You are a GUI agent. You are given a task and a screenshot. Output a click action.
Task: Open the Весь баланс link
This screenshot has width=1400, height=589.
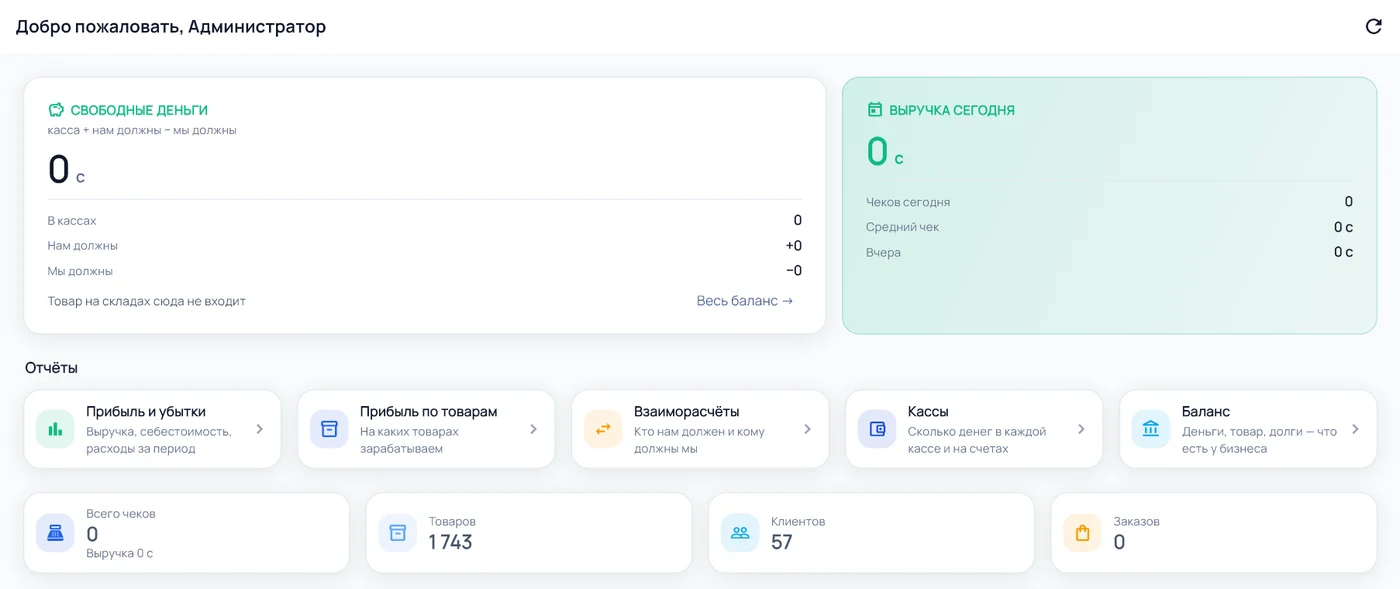(745, 301)
